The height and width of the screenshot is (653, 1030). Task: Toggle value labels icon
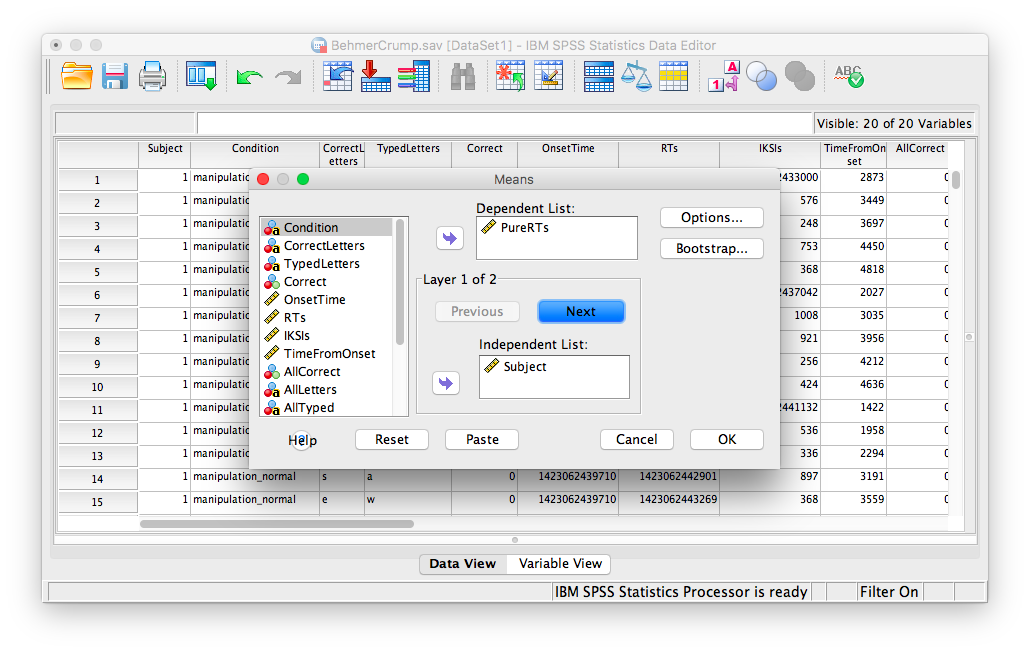coord(724,76)
